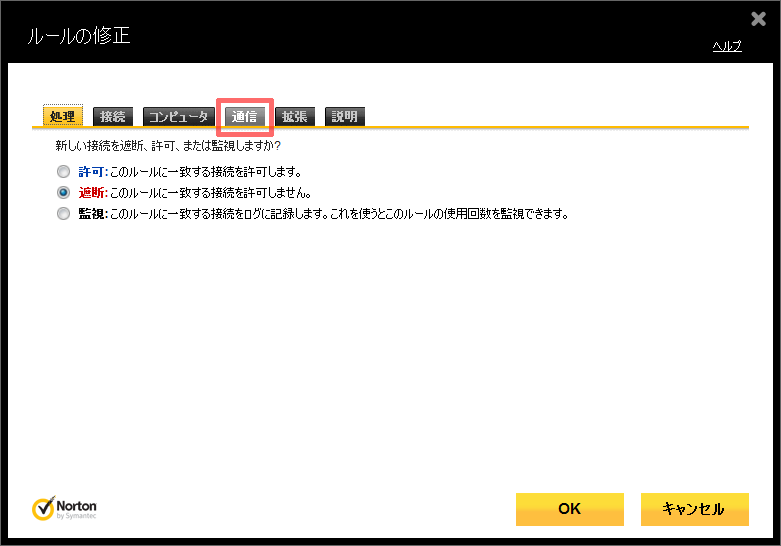
Task: Open the ヘルプ link
Action: click(726, 46)
